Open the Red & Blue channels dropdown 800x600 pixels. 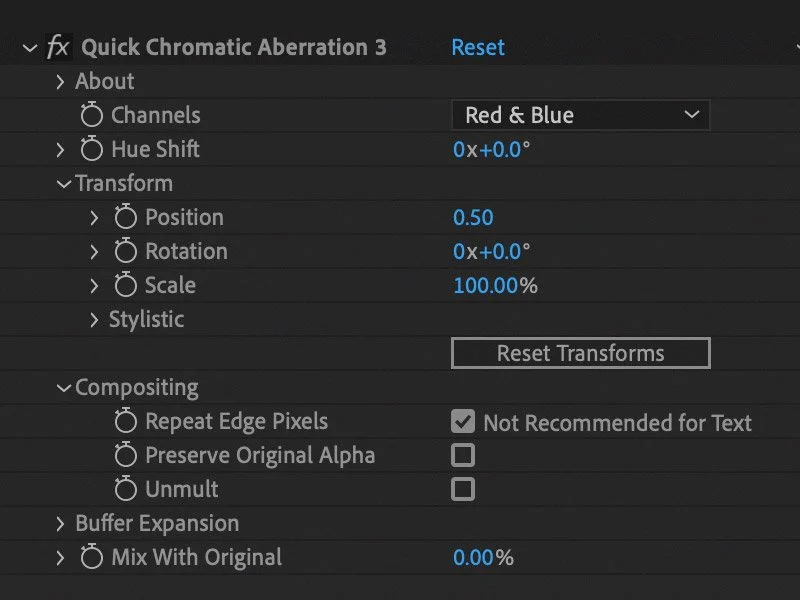pyautogui.click(x=580, y=115)
